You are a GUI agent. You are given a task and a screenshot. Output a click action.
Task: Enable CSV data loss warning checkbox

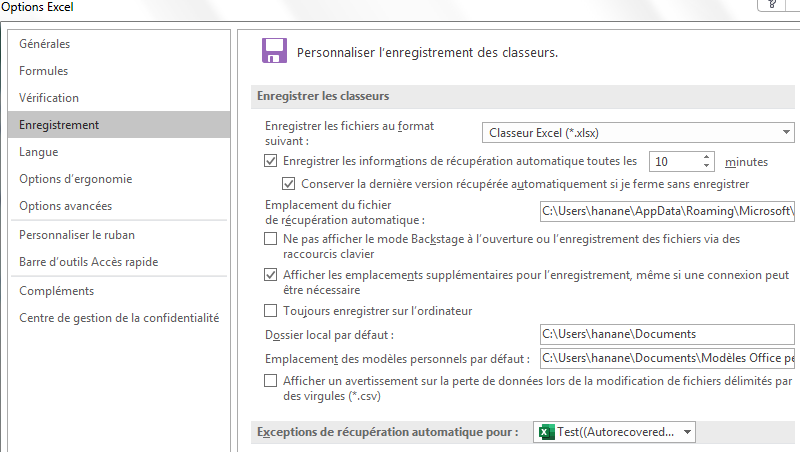[x=271, y=381]
